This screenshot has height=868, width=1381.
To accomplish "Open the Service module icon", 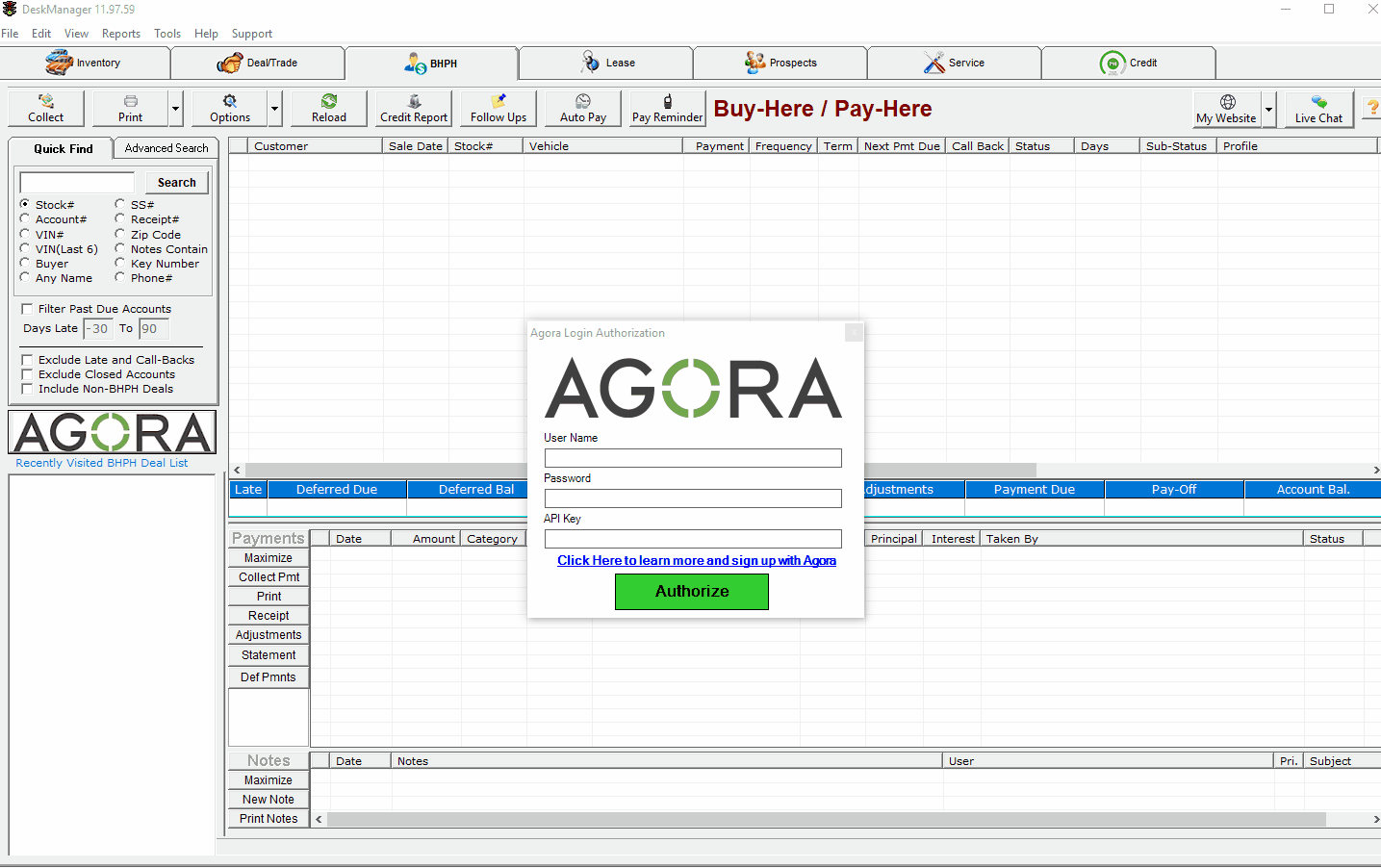I will click(x=933, y=63).
